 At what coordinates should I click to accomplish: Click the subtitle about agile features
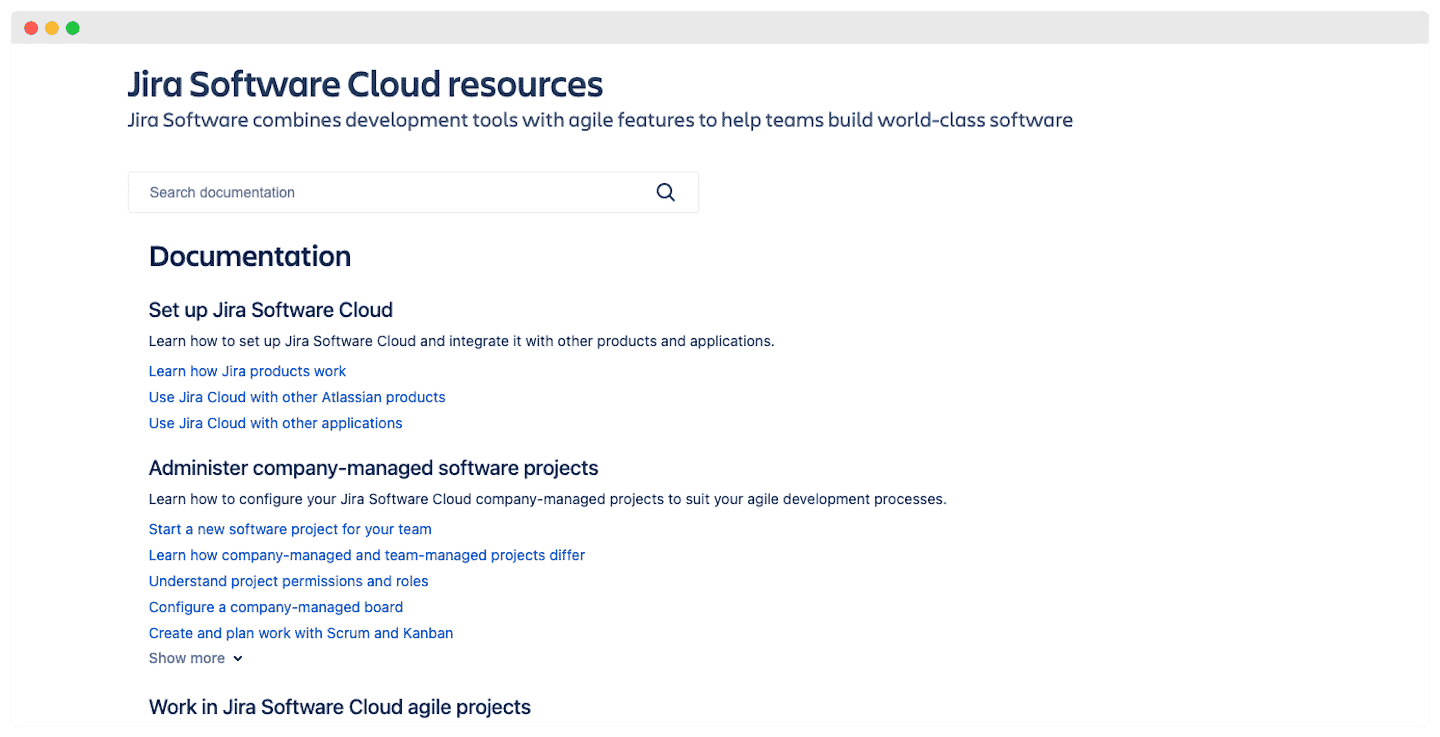600,120
